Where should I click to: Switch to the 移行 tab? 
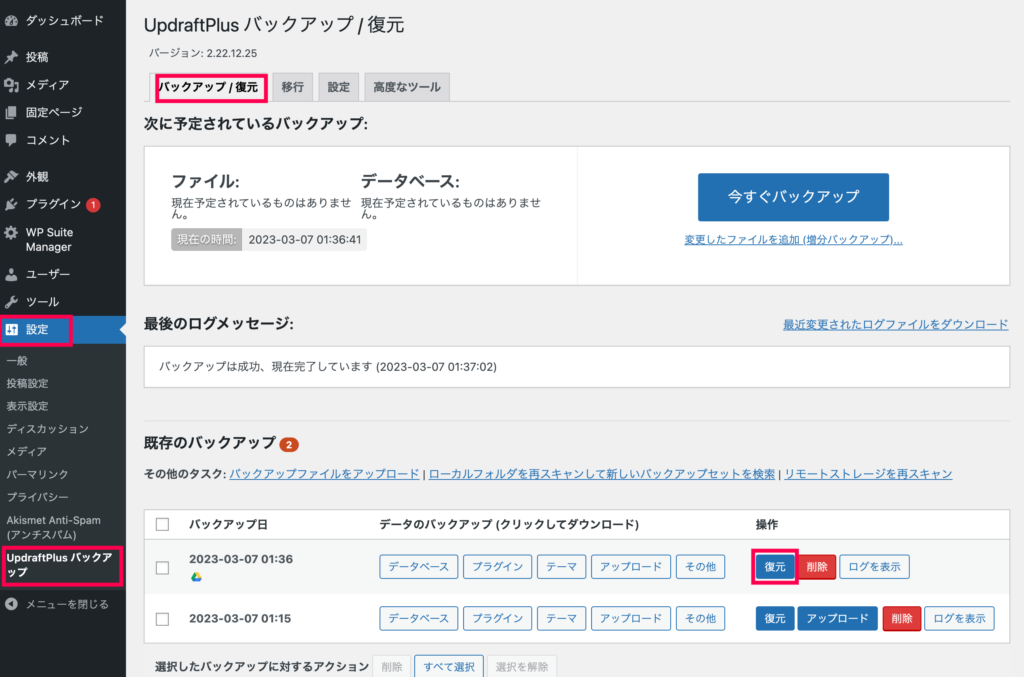click(x=293, y=87)
